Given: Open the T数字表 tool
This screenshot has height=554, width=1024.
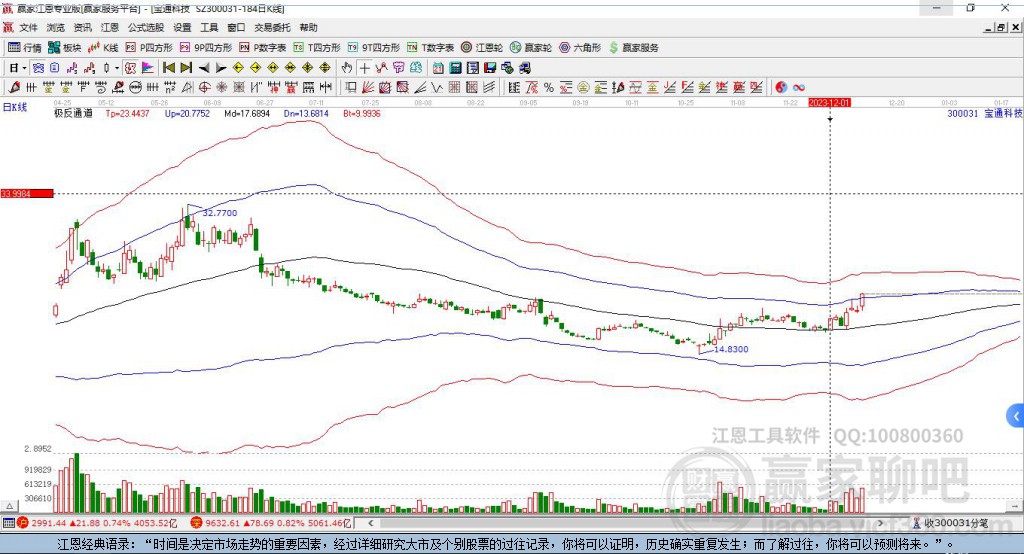Looking at the screenshot, I should [x=430, y=48].
